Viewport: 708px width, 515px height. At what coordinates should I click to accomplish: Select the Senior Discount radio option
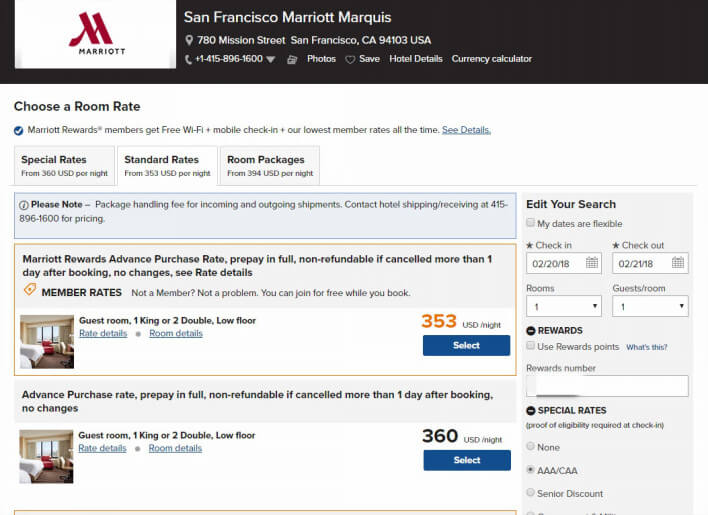coord(531,493)
